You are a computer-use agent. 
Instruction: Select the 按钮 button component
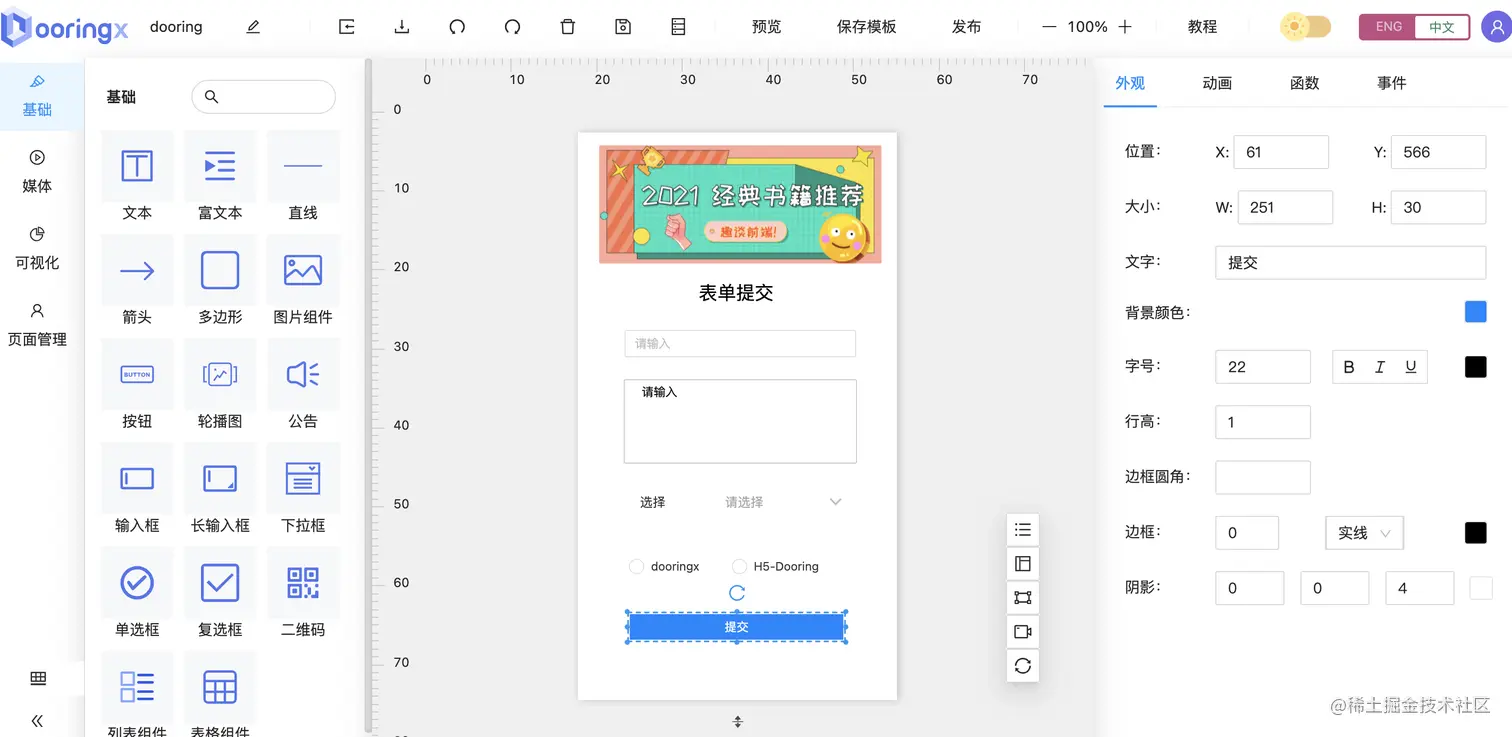[x=137, y=385]
